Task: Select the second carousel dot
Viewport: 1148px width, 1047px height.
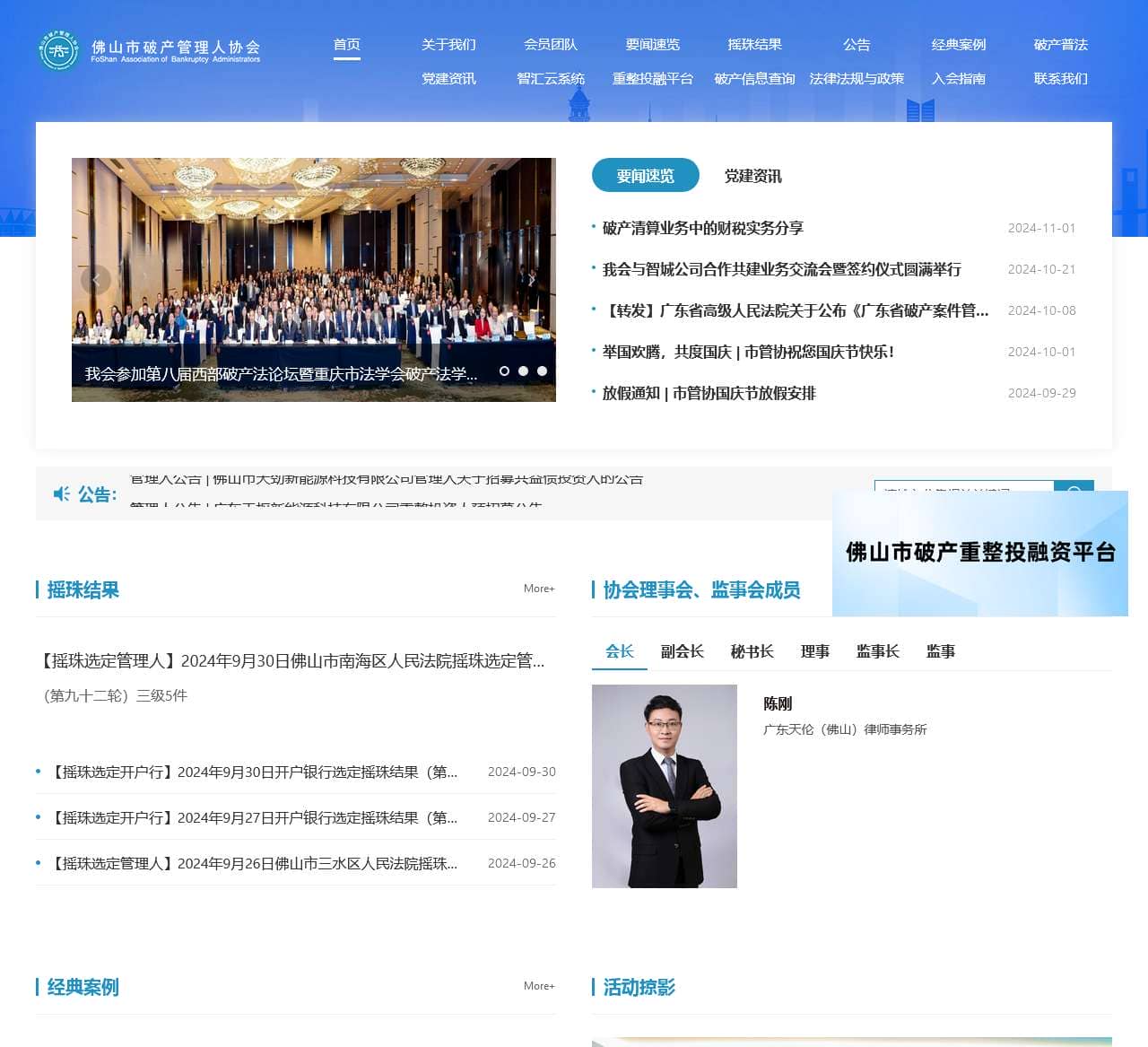Action: pos(523,371)
